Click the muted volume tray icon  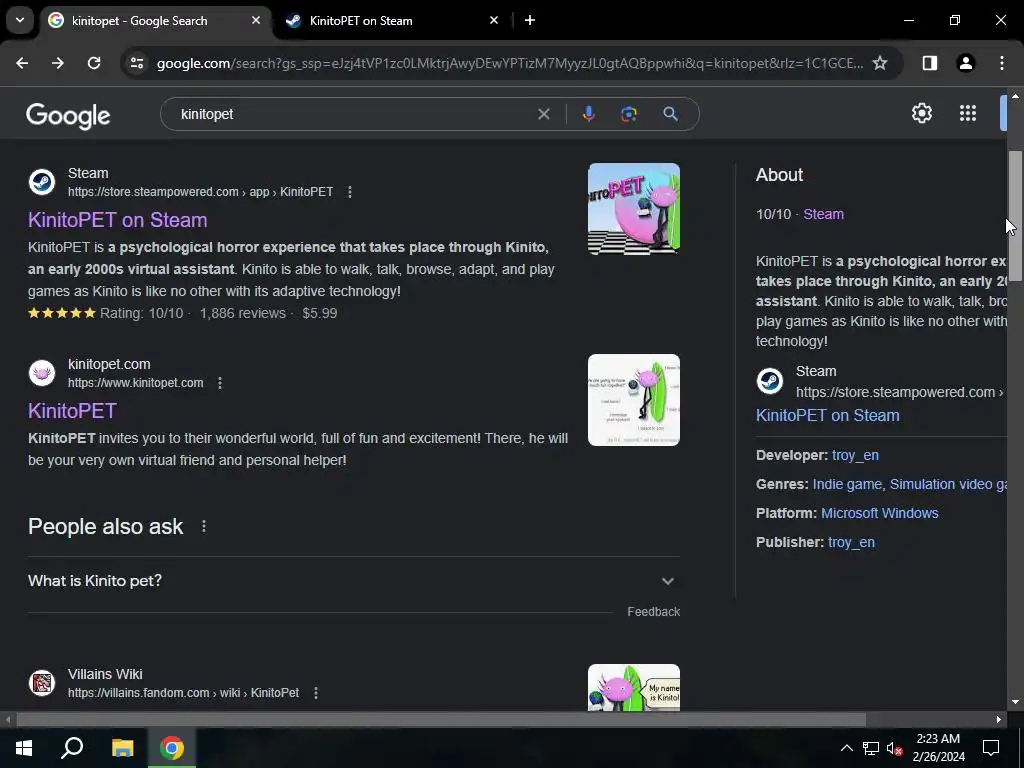(895, 748)
